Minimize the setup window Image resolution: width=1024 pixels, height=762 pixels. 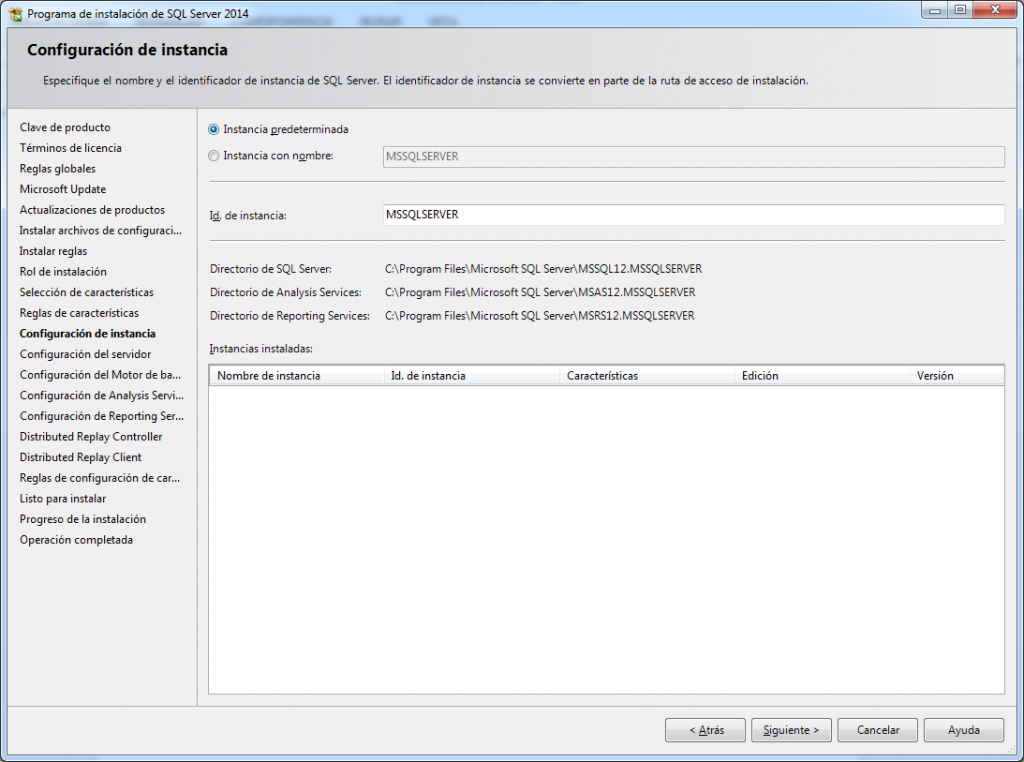935,10
